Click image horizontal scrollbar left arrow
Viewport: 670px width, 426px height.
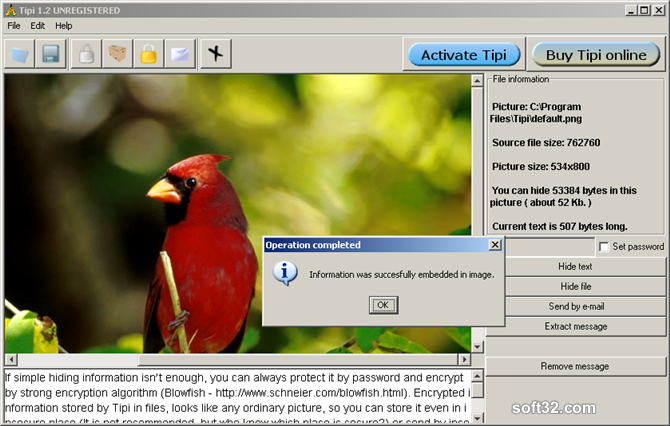[x=11, y=359]
